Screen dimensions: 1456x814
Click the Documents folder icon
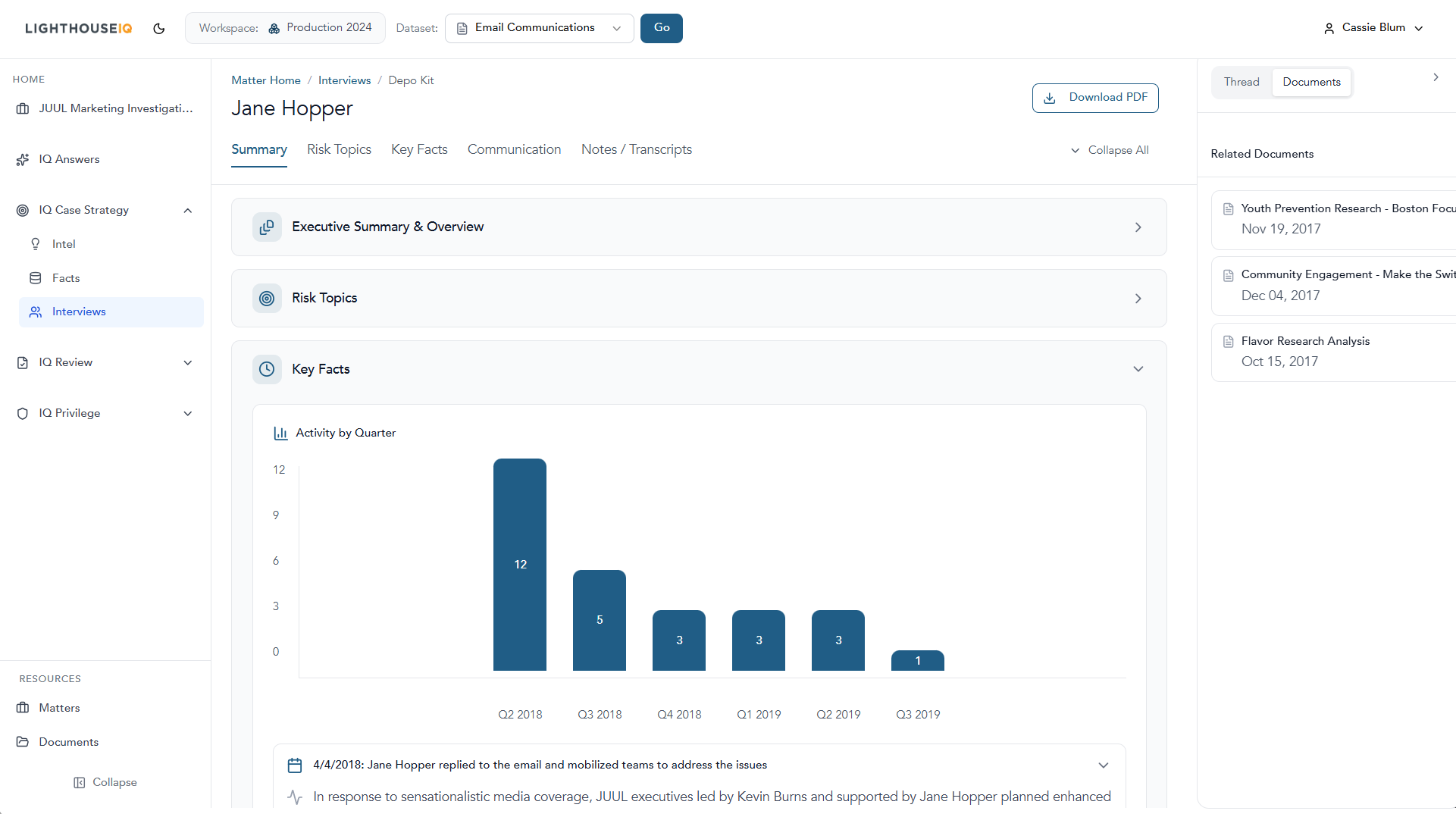[x=23, y=742]
